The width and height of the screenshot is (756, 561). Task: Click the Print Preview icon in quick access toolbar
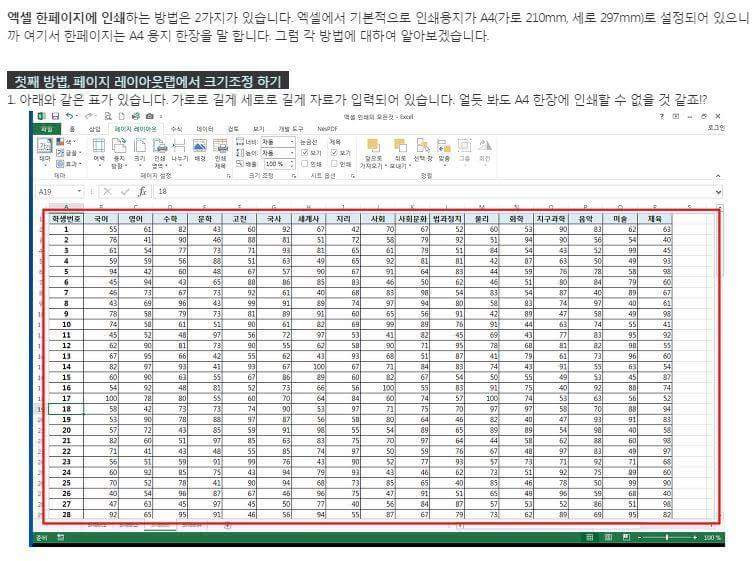coord(108,117)
